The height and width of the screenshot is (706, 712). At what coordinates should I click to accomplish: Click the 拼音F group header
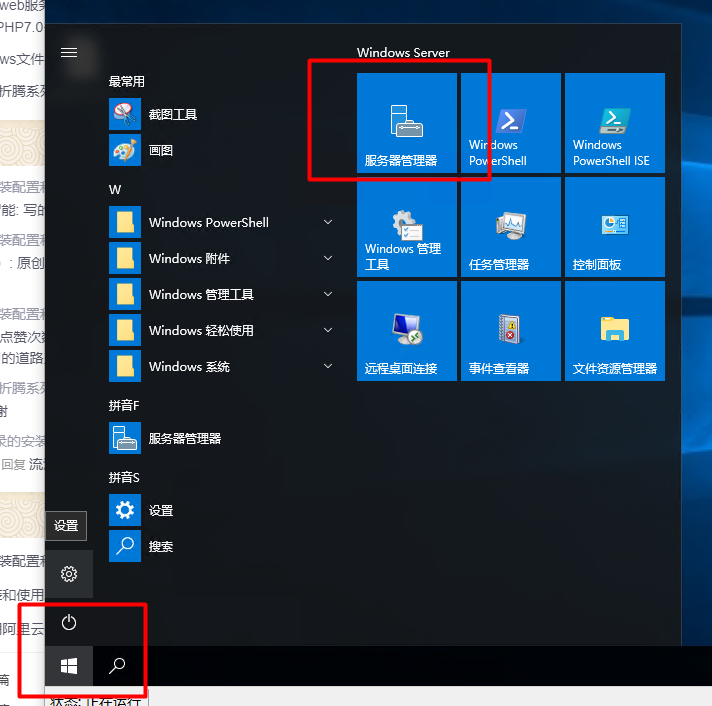point(124,405)
